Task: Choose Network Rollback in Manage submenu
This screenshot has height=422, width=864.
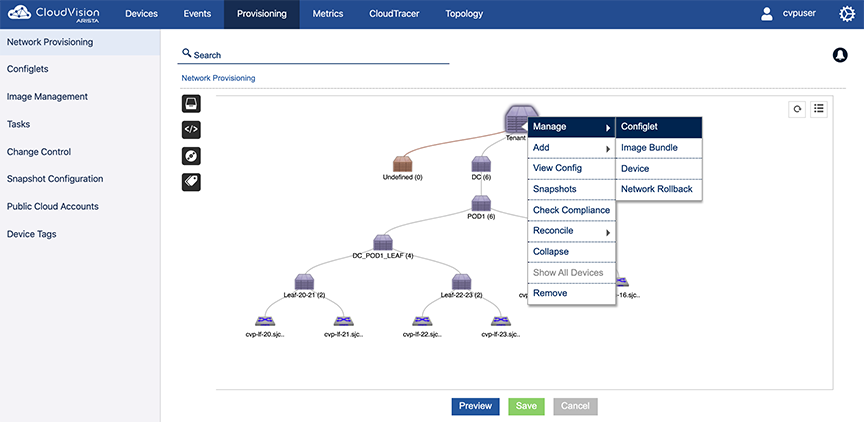Action: point(658,190)
